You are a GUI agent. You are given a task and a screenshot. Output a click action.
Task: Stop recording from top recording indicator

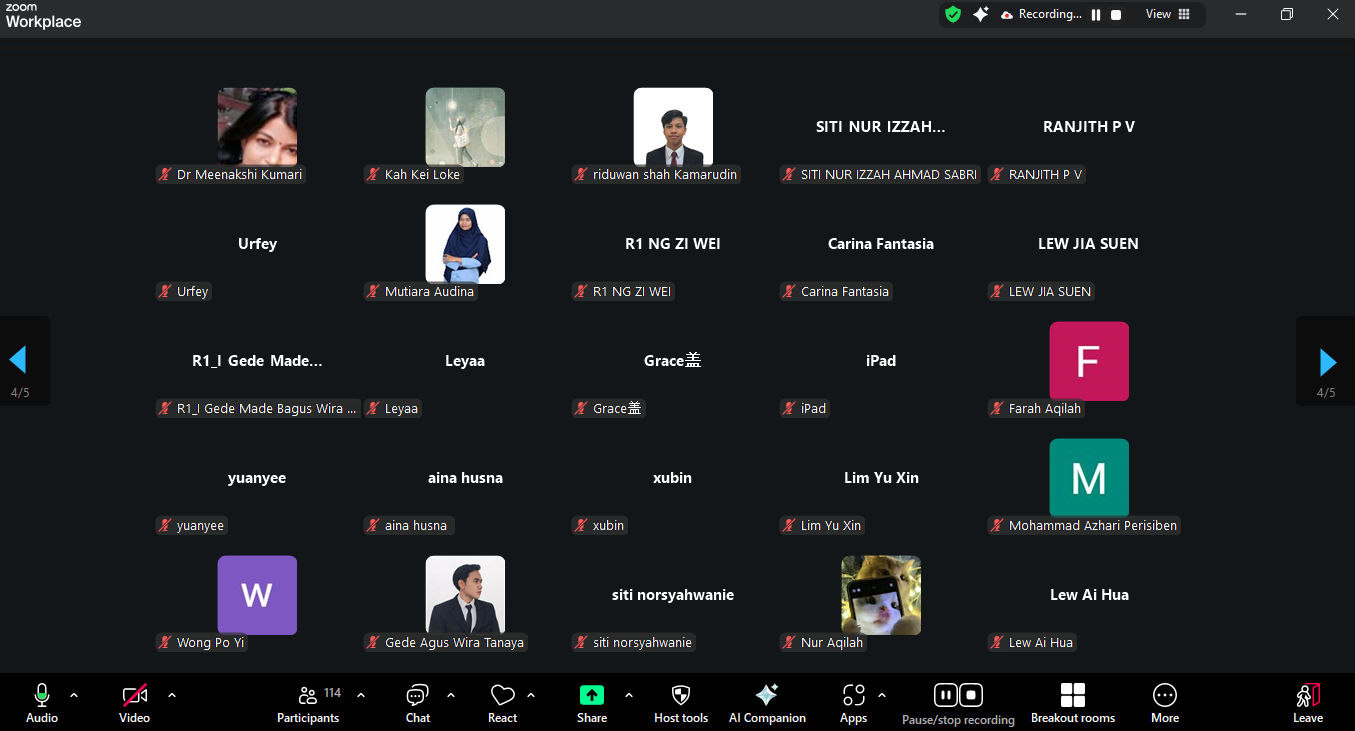(x=1116, y=15)
